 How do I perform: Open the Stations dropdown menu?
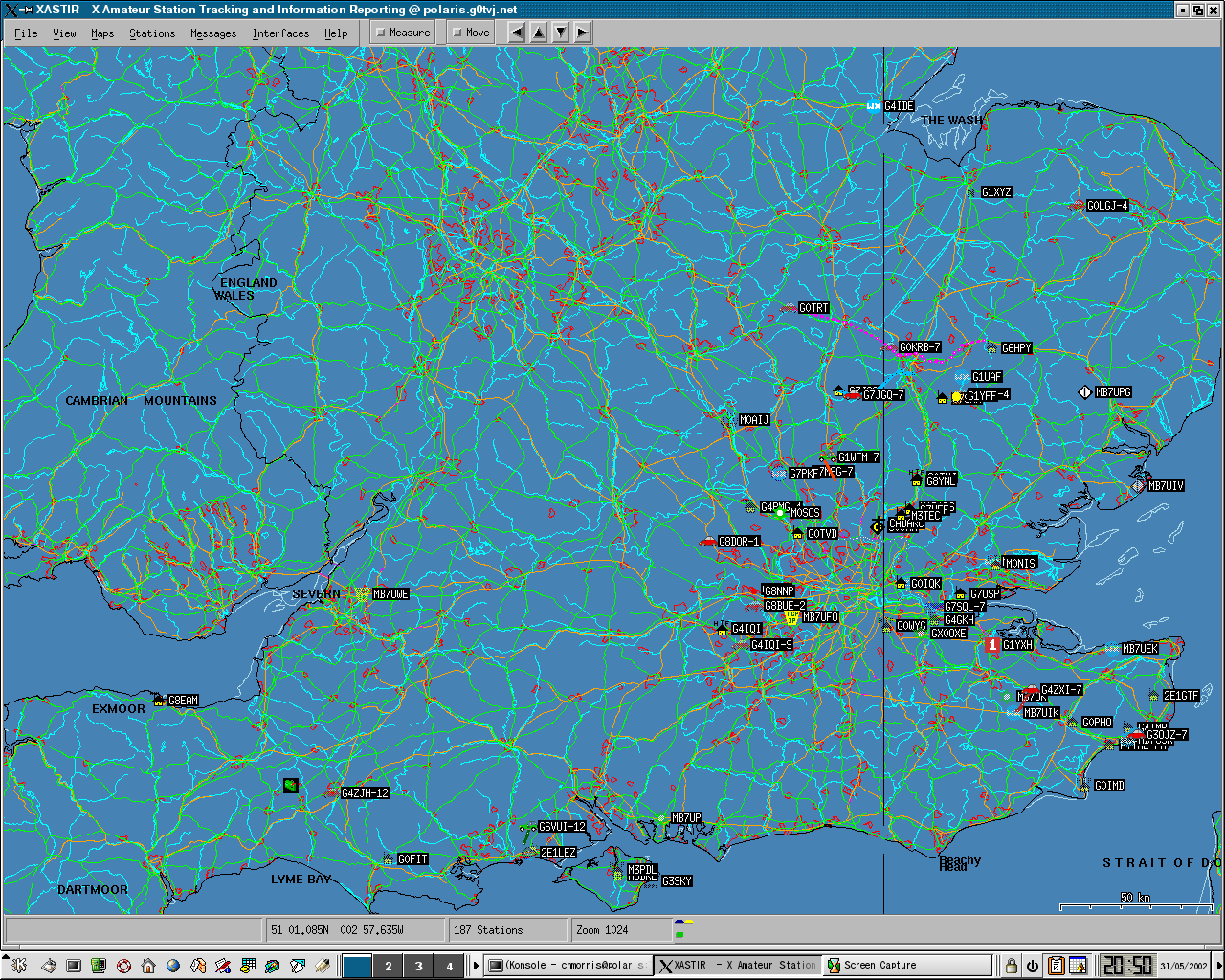[152, 33]
